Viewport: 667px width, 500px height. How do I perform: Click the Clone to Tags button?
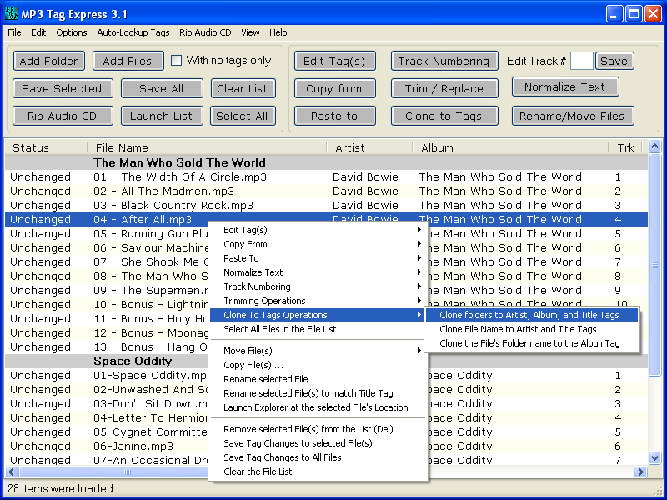tap(445, 116)
